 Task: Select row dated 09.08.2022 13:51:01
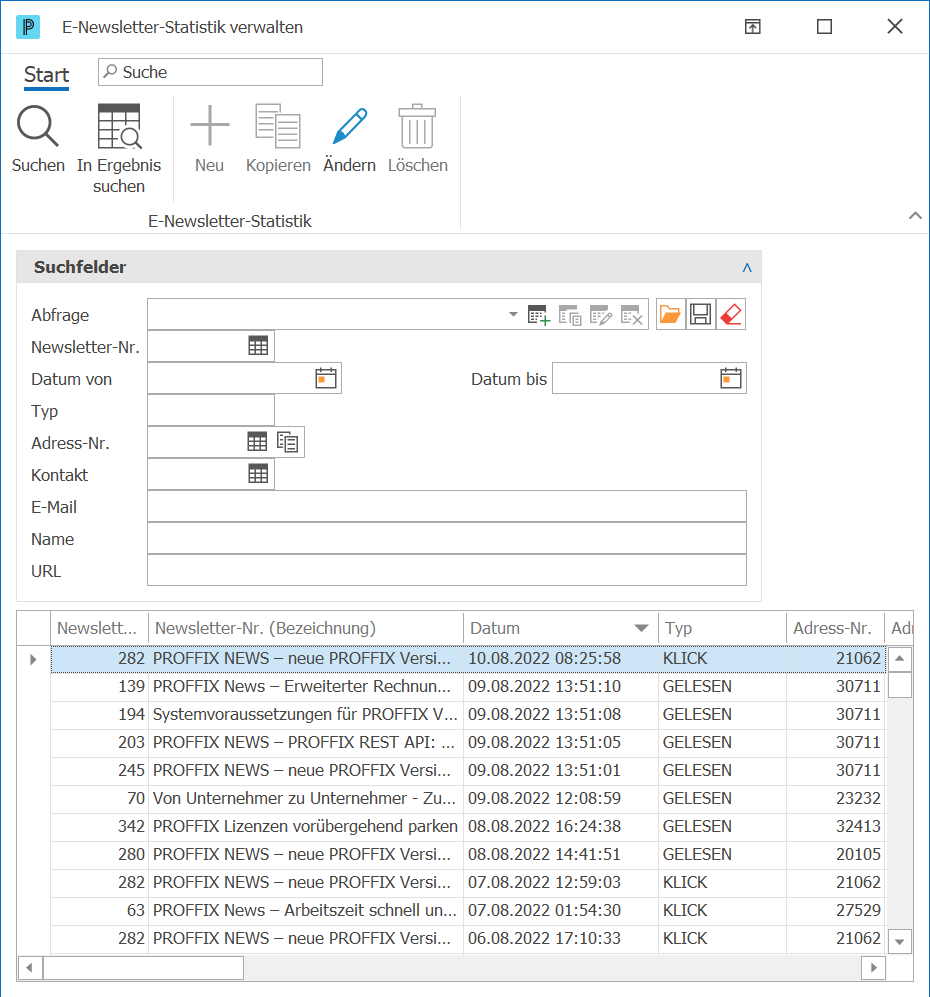tap(468, 771)
